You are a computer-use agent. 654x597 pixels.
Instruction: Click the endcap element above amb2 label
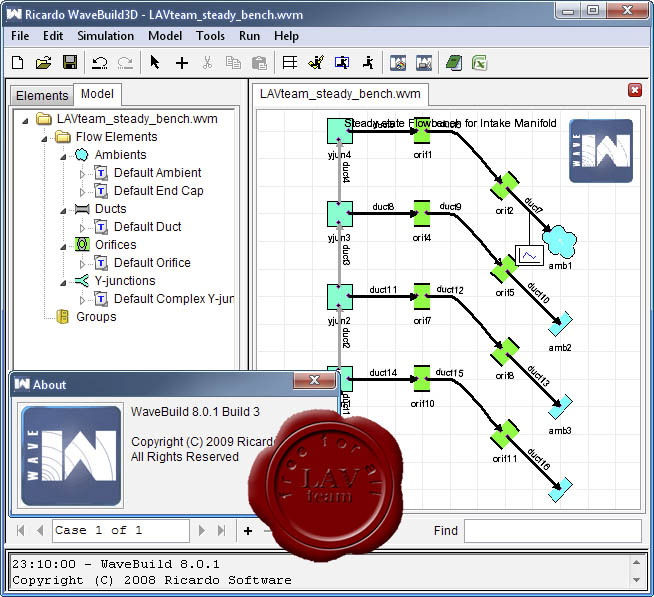tap(560, 324)
